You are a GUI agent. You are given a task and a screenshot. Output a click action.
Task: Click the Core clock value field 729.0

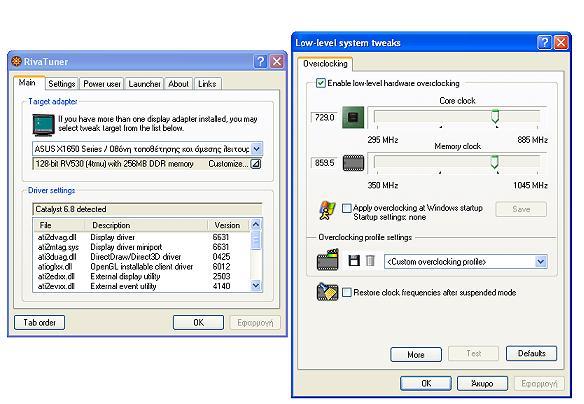(324, 118)
